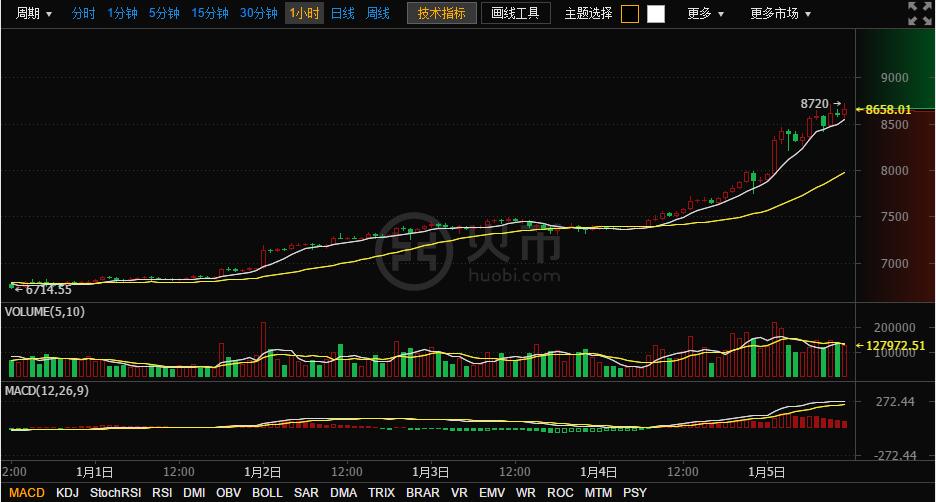This screenshot has height=502, width=936.
Task: Switch to 日线 daily chart
Action: (343, 13)
